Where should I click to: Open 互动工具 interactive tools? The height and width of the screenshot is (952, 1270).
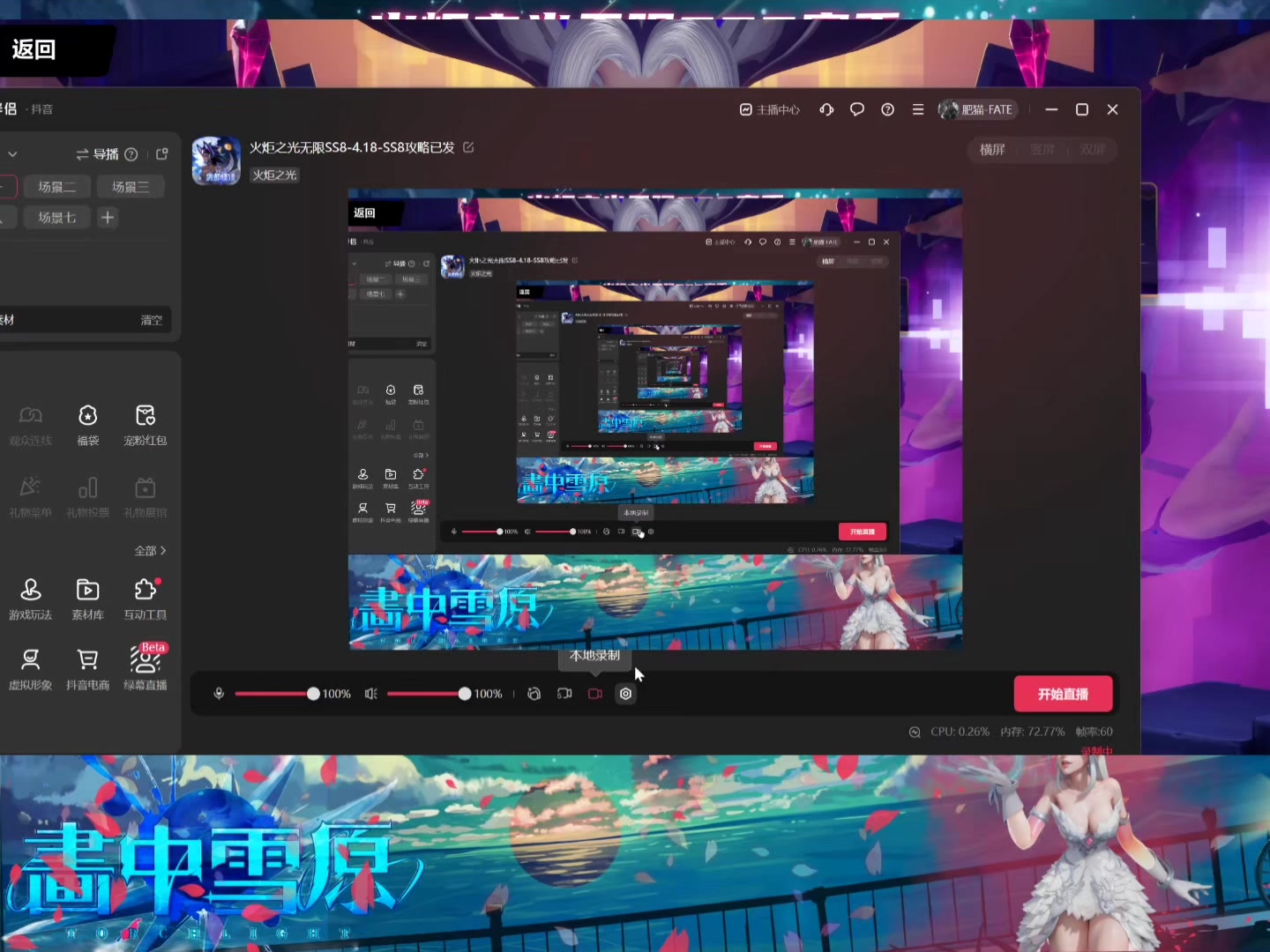coord(145,599)
